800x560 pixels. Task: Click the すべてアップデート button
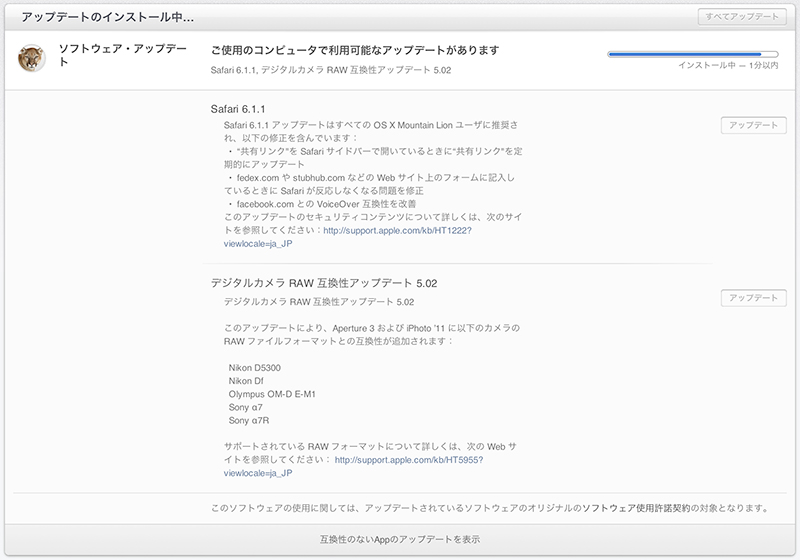pyautogui.click(x=742, y=17)
